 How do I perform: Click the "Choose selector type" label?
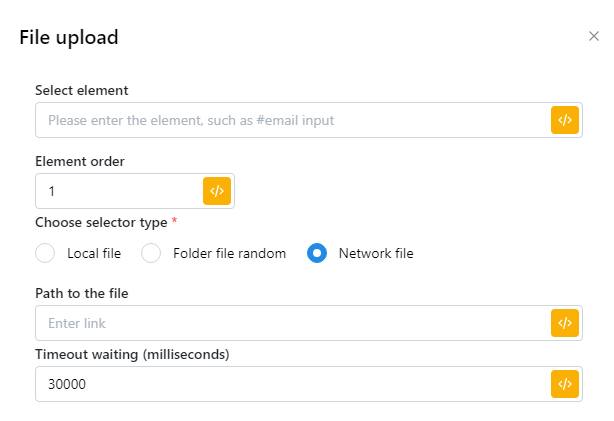coord(101,222)
